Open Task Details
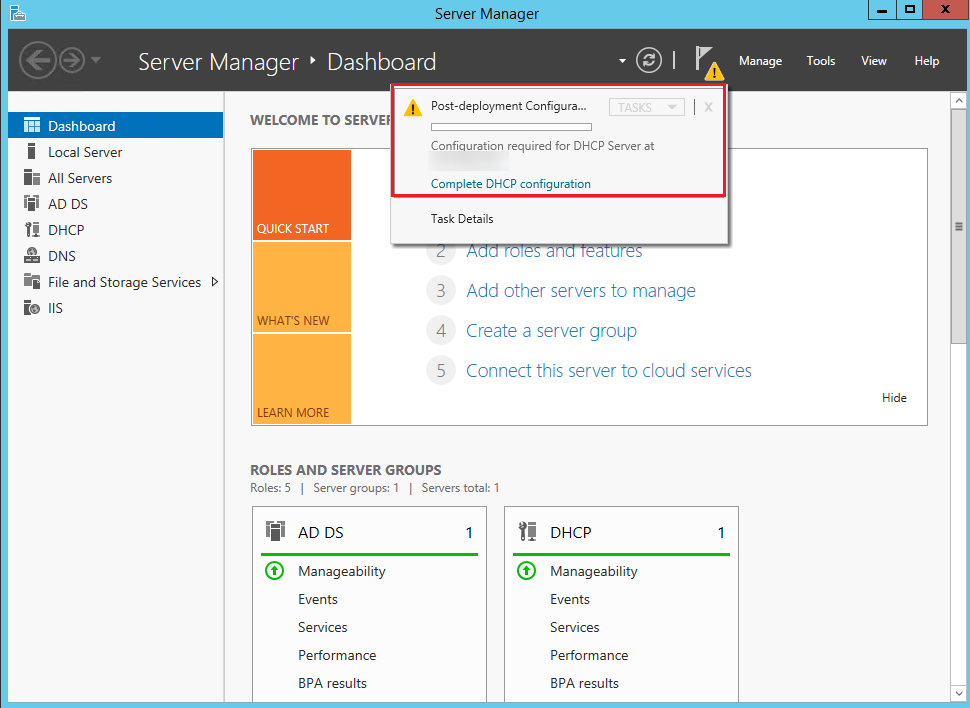The image size is (970, 708). 462,219
